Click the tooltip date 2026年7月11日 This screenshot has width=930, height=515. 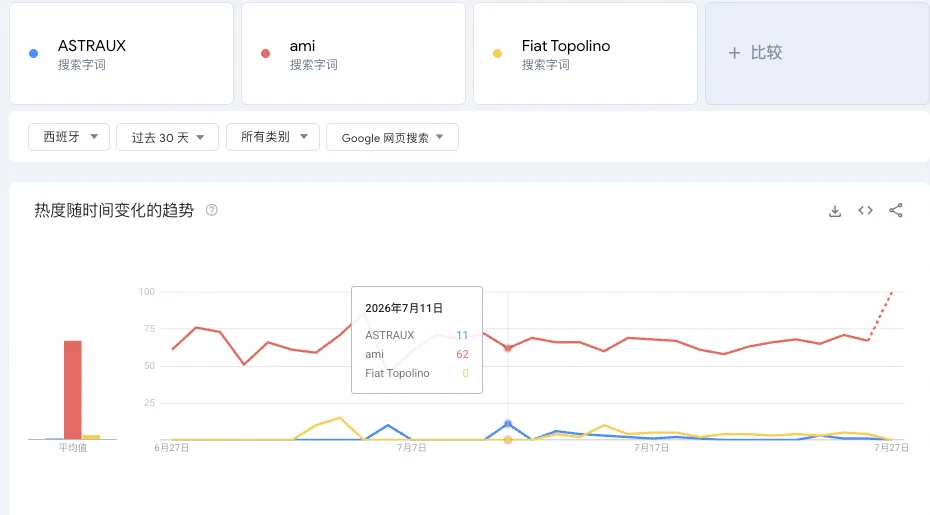coord(404,308)
